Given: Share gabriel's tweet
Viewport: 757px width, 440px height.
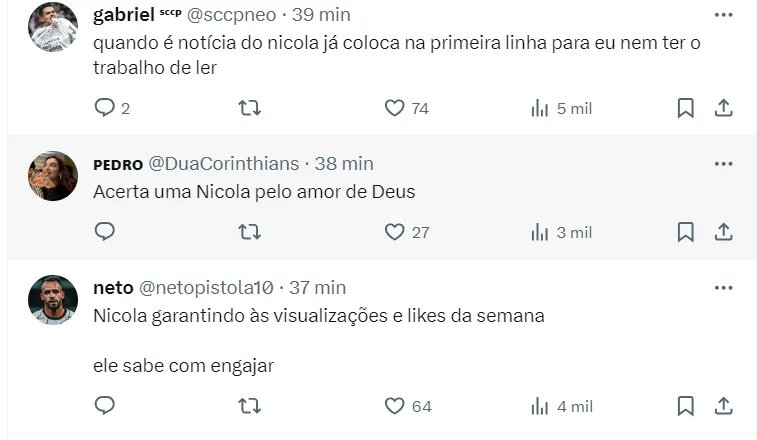Looking at the screenshot, I should point(724,108).
